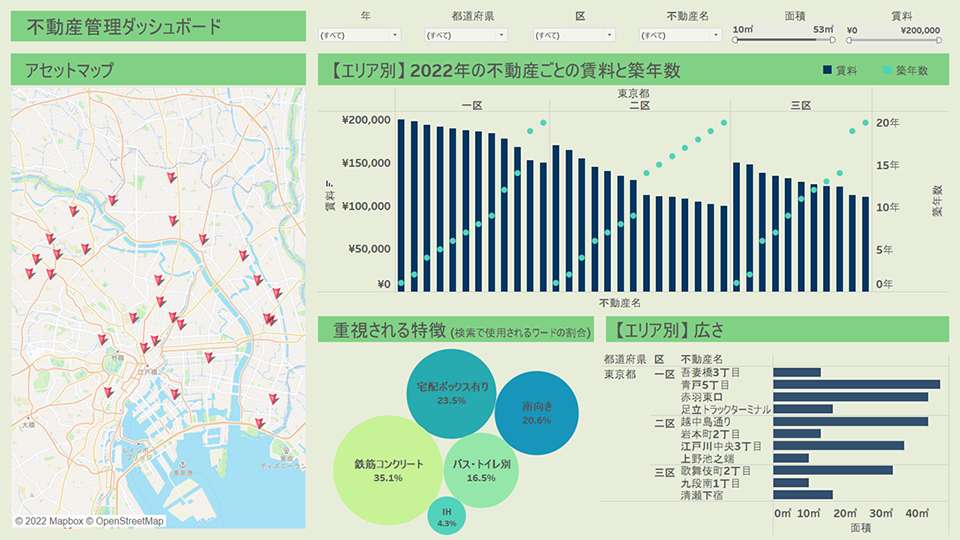The height and width of the screenshot is (540, 960).
Task: Click the 面積 slider minimum handle
Action: [x=737, y=40]
